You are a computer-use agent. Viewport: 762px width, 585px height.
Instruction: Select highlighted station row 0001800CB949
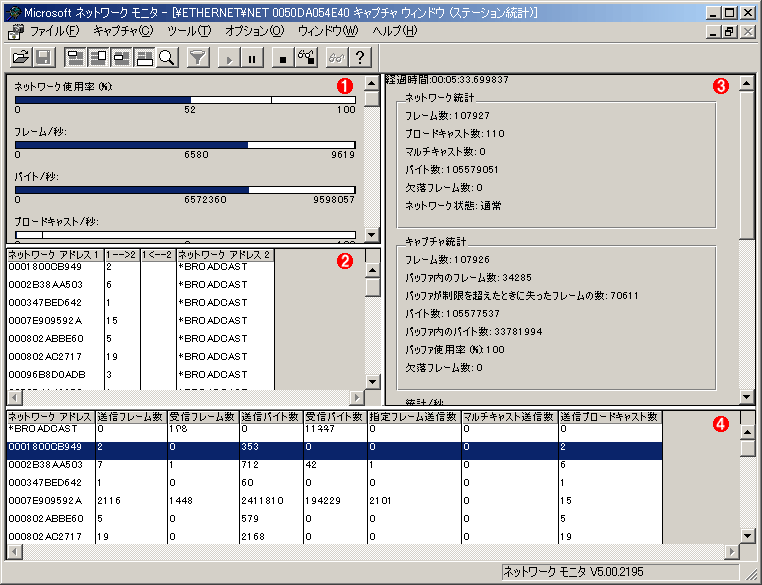[334, 450]
